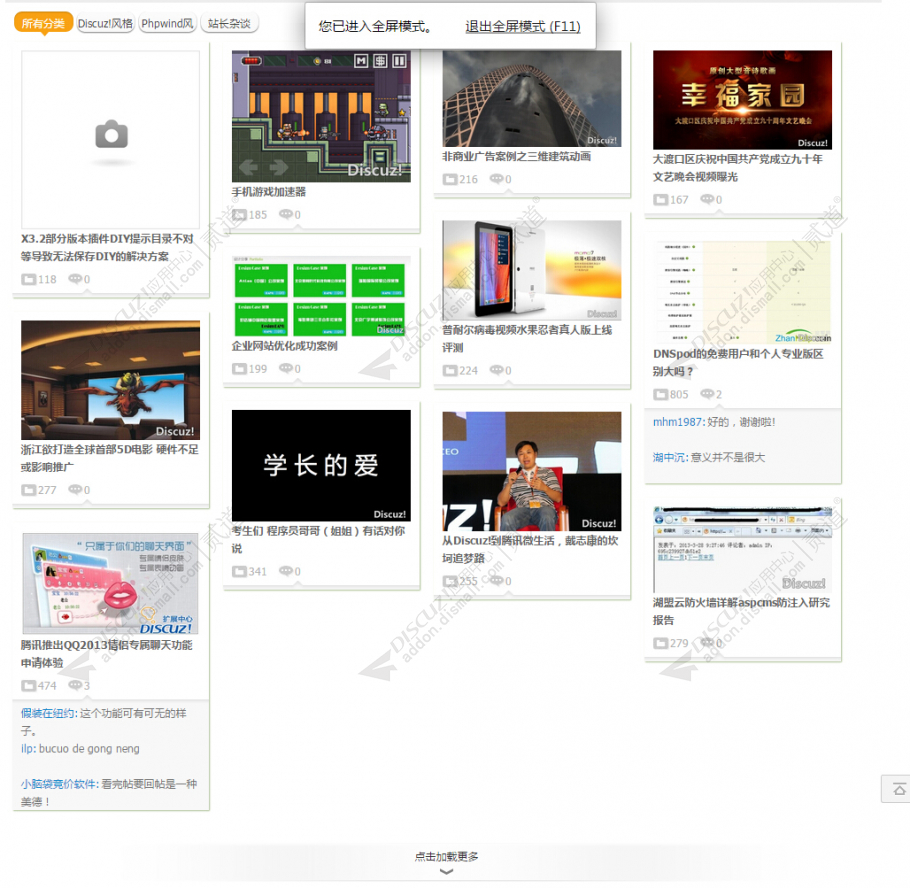
Task: Click view count icon beside 185
Action: click(x=239, y=215)
